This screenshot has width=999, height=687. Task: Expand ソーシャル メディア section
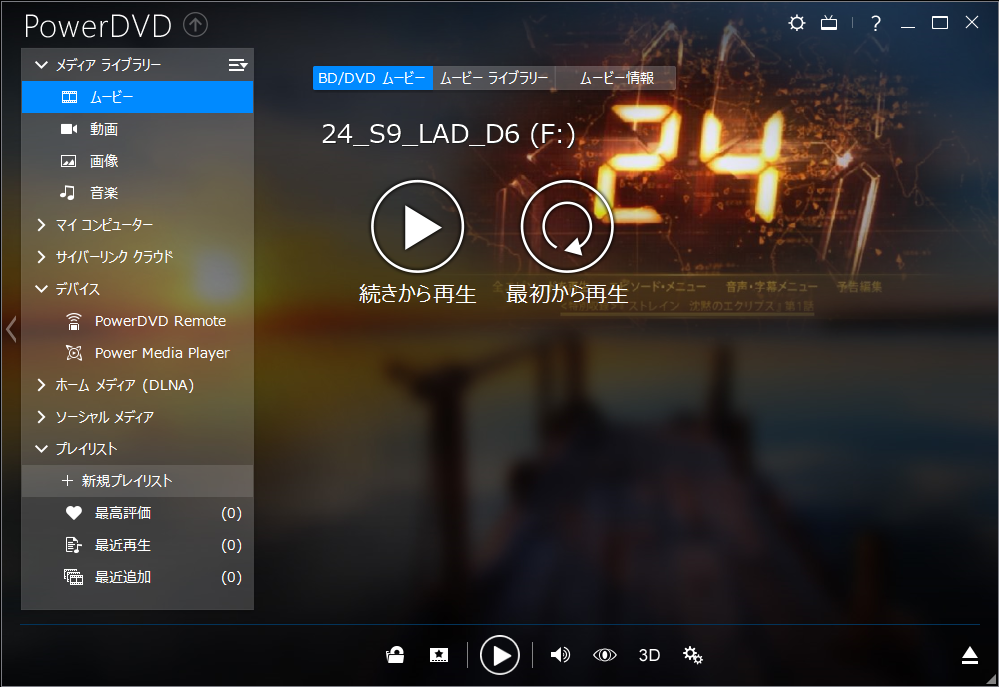[x=41, y=416]
